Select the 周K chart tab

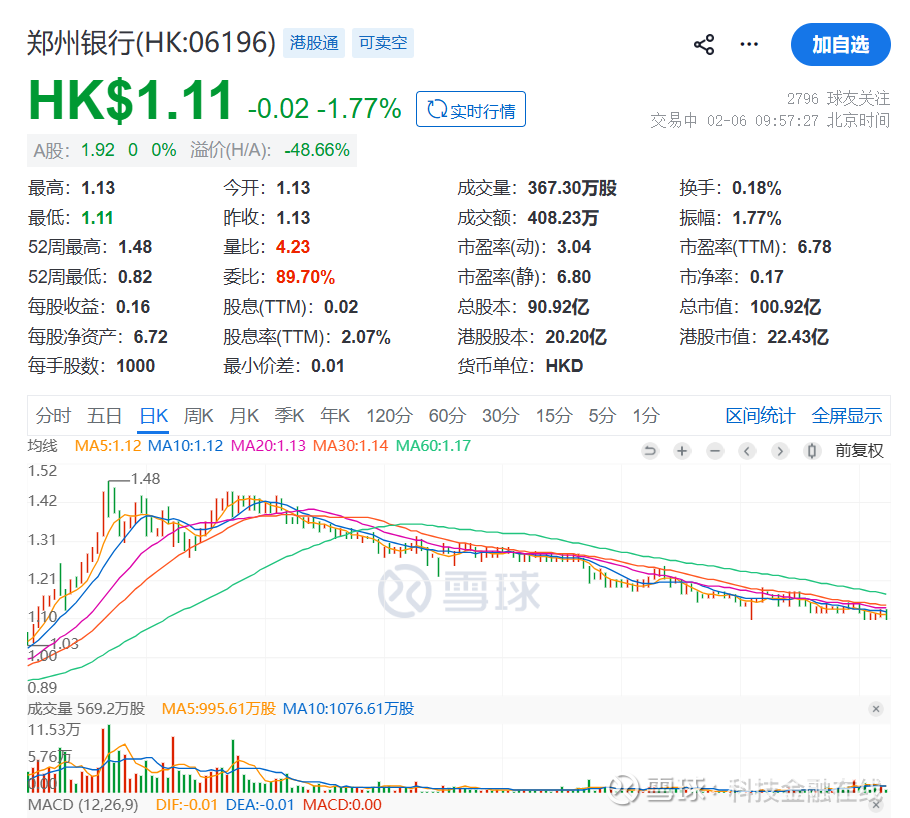[x=198, y=416]
